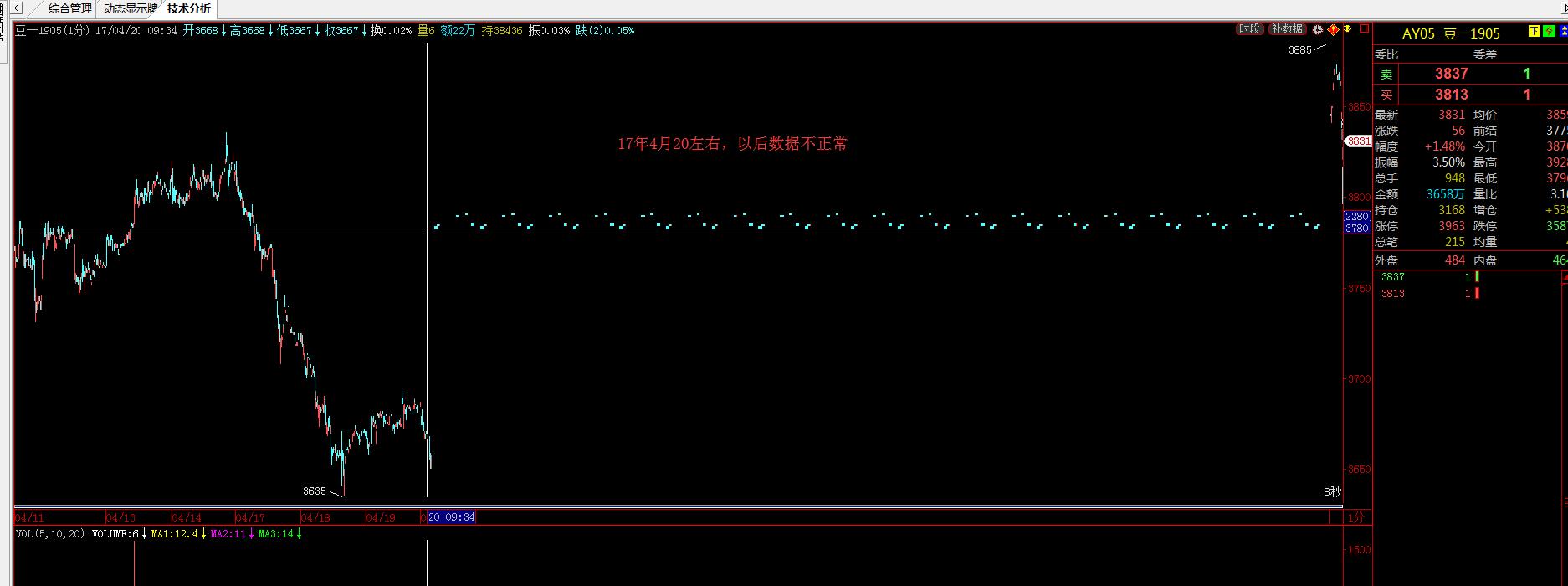The height and width of the screenshot is (586, 1568).
Task: Click the yellow 下 order icon
Action: 1534,32
